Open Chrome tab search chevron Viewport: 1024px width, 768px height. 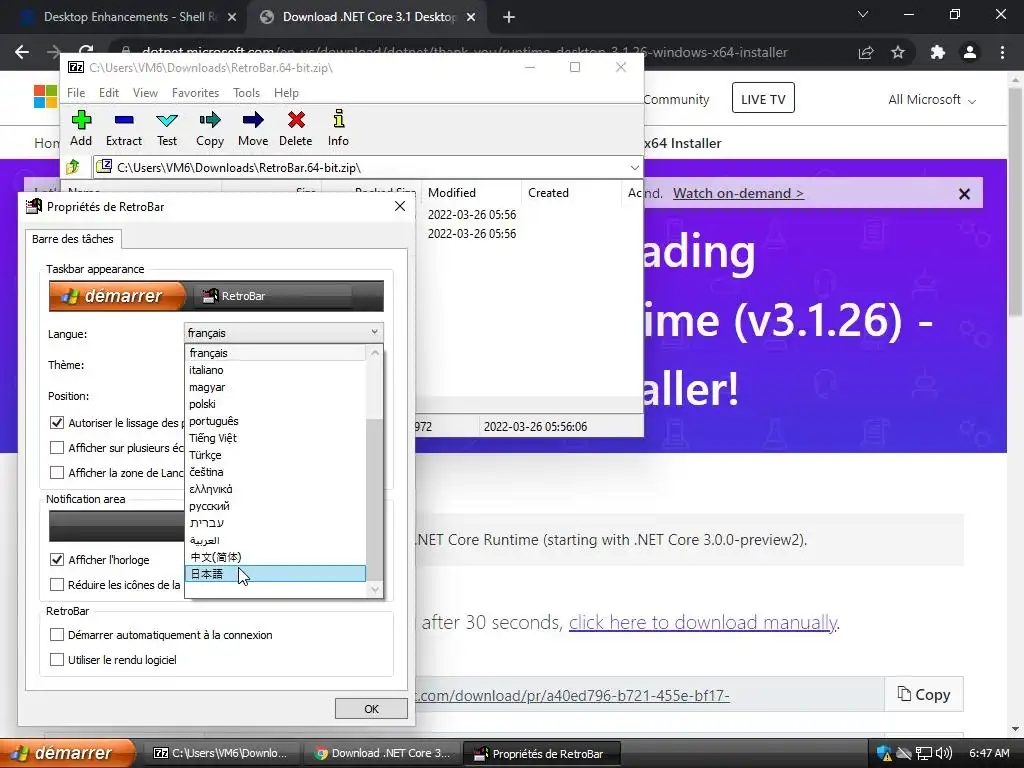point(863,14)
